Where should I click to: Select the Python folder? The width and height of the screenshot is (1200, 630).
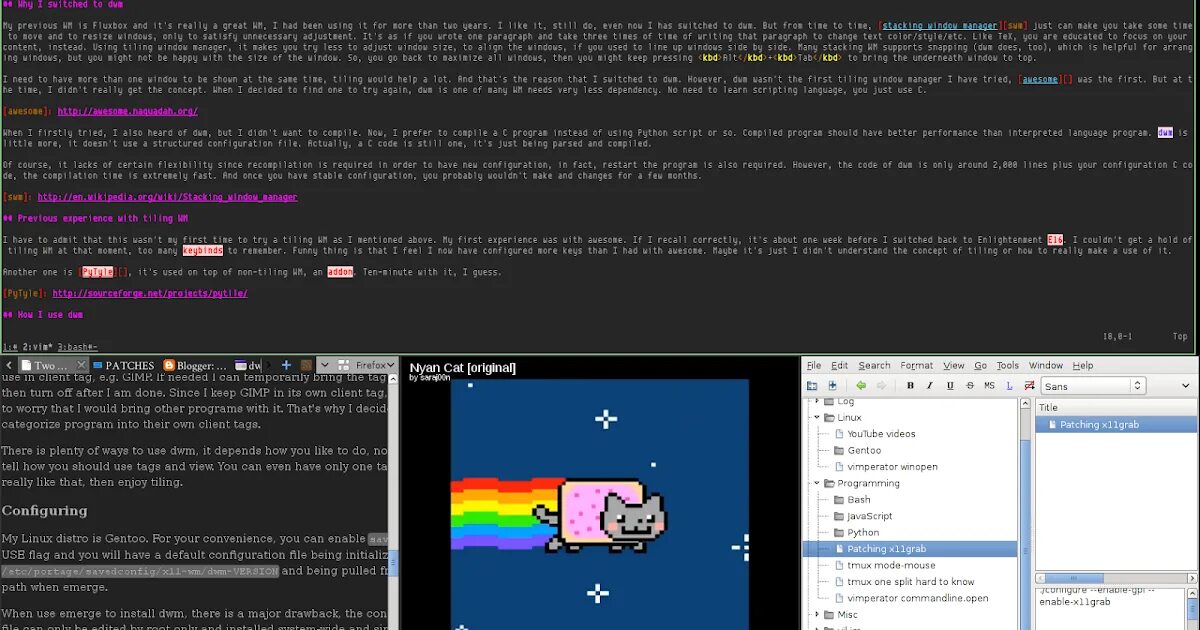click(863, 533)
